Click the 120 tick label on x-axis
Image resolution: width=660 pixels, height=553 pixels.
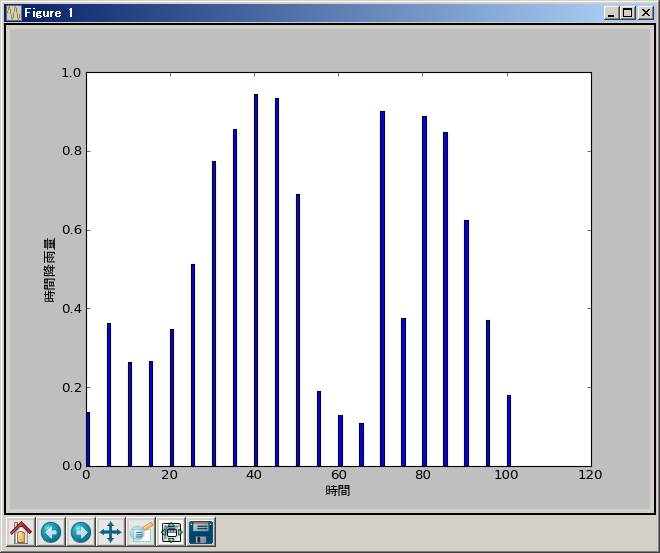tap(591, 475)
